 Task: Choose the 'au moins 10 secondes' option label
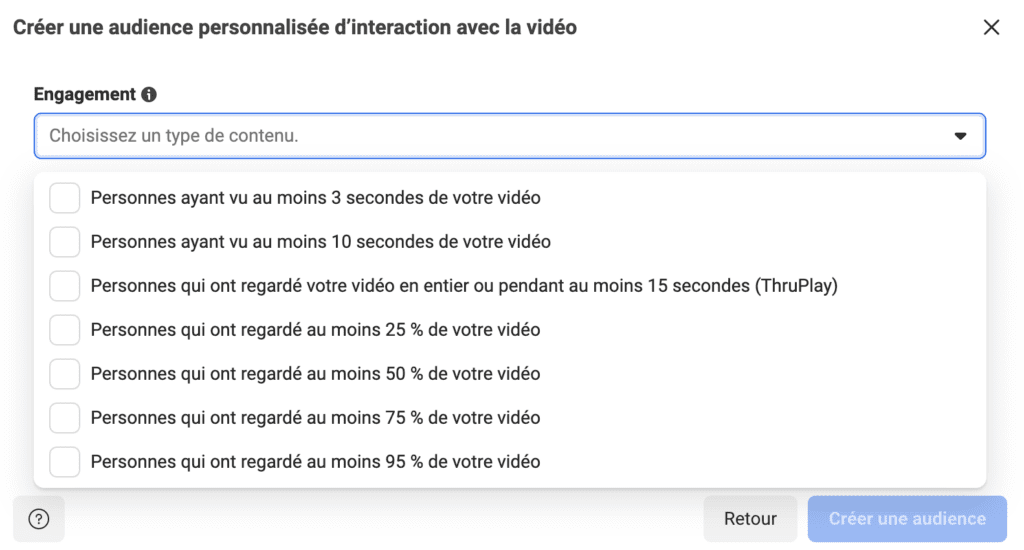coord(320,242)
